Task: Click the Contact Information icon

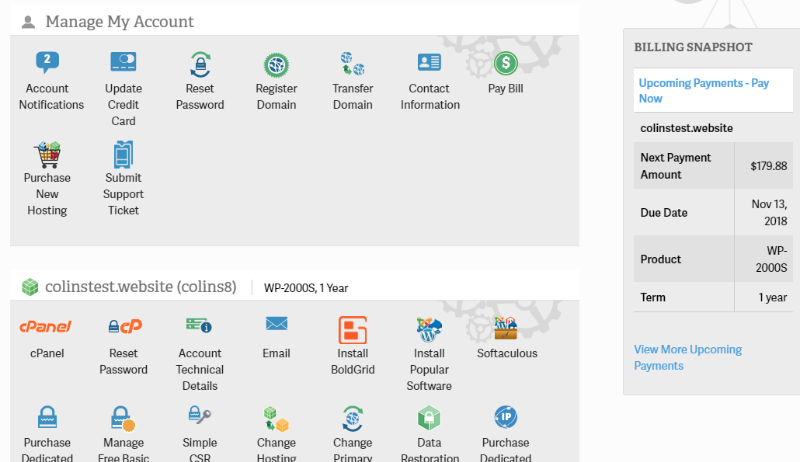Action: click(x=429, y=62)
